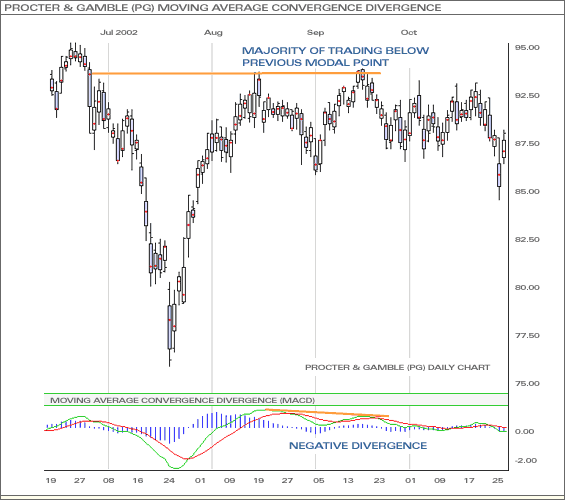Click the 'MAJORITY OF TRADING BELOW' annotation line

click(x=335, y=50)
